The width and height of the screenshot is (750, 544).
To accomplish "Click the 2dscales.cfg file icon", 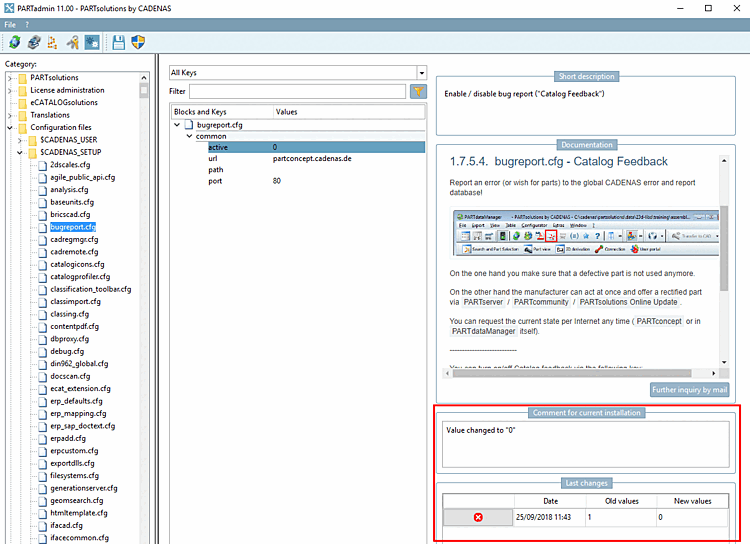I will pyautogui.click(x=43, y=165).
